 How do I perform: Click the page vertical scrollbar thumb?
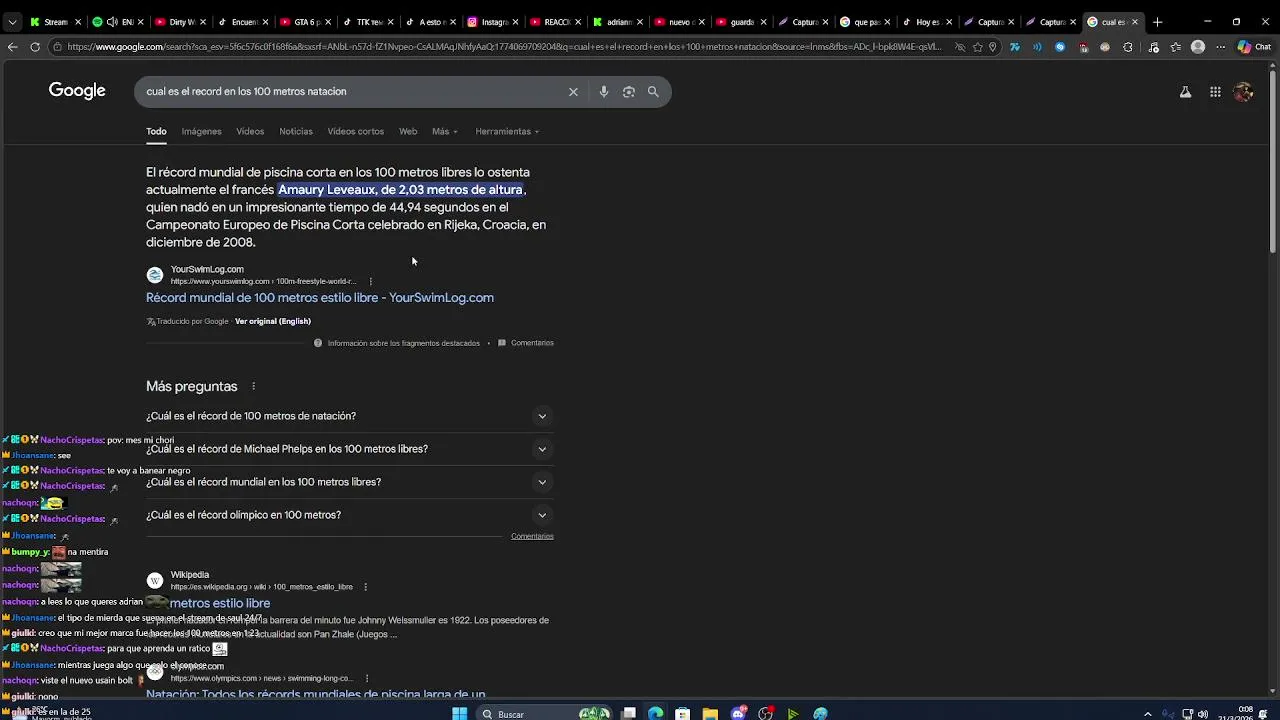pyautogui.click(x=1273, y=160)
